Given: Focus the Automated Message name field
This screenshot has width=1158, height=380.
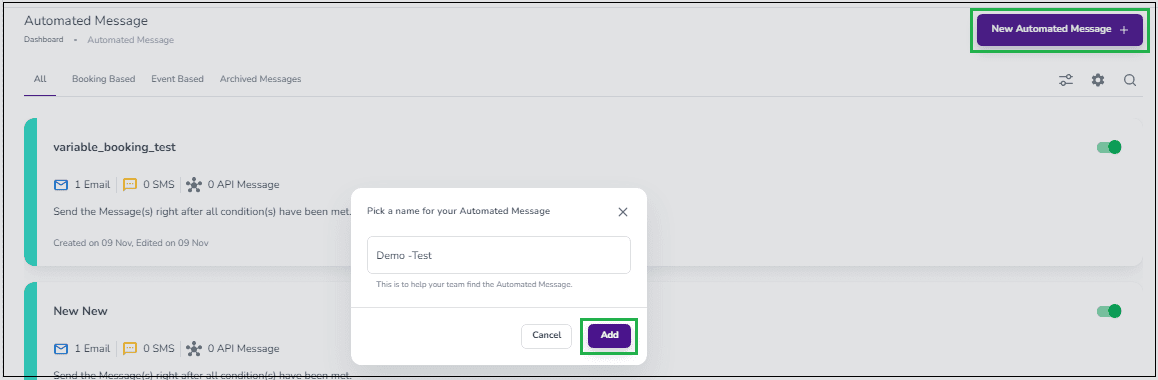Looking at the screenshot, I should coord(499,255).
